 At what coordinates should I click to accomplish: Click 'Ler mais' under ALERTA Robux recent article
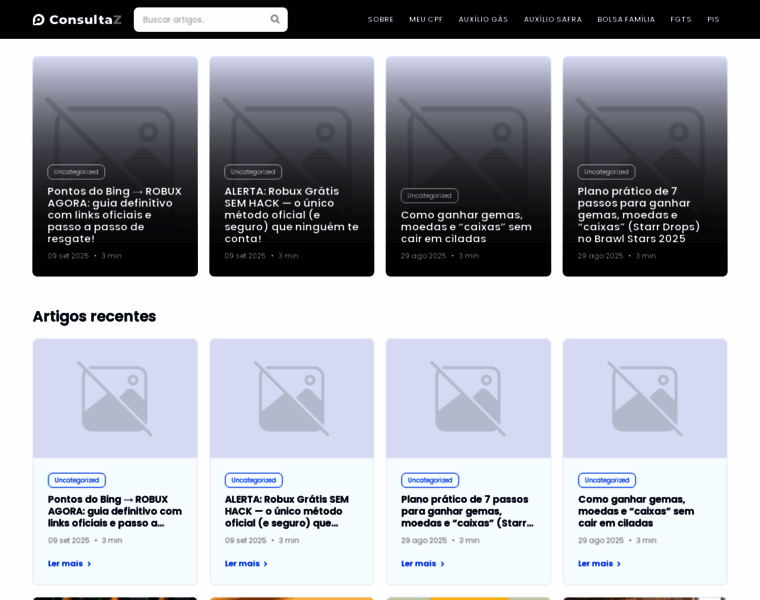pos(246,563)
